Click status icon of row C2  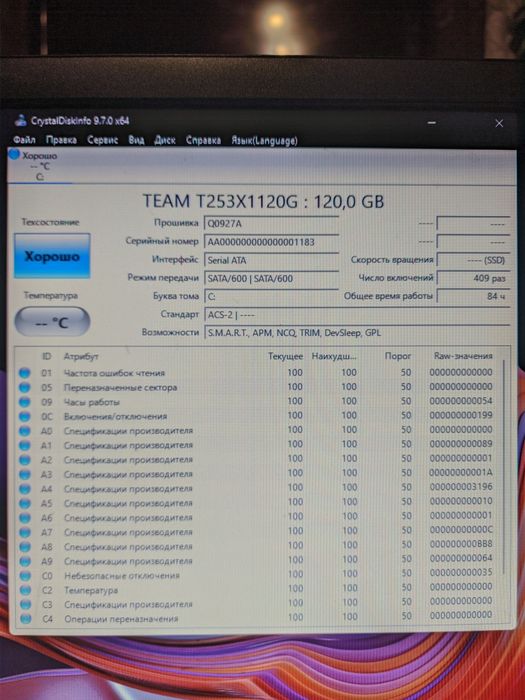[25, 590]
